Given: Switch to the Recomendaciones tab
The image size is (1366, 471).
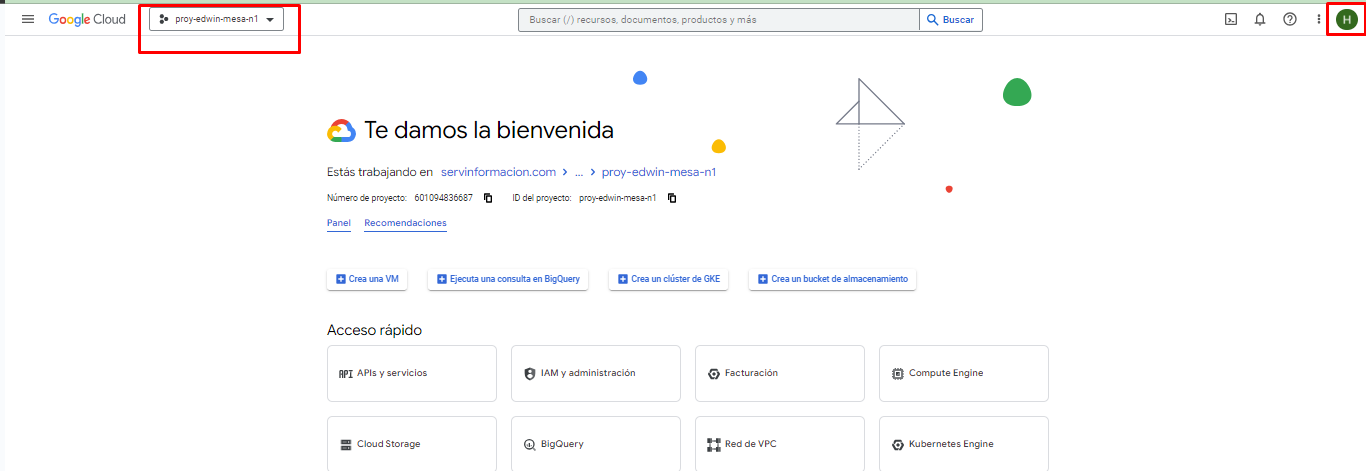Looking at the screenshot, I should [x=405, y=223].
